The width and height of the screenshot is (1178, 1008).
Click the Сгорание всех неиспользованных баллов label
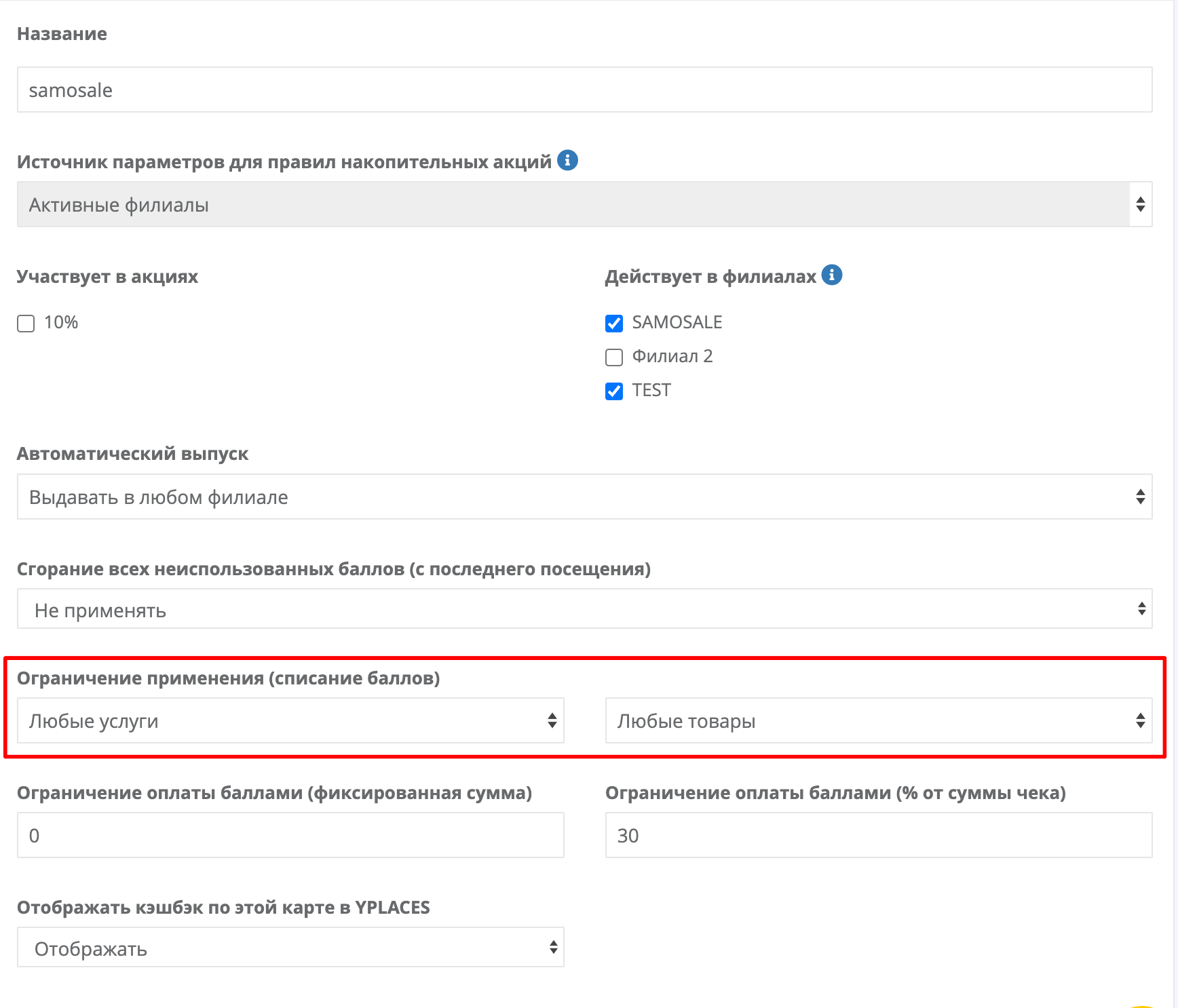pos(334,568)
